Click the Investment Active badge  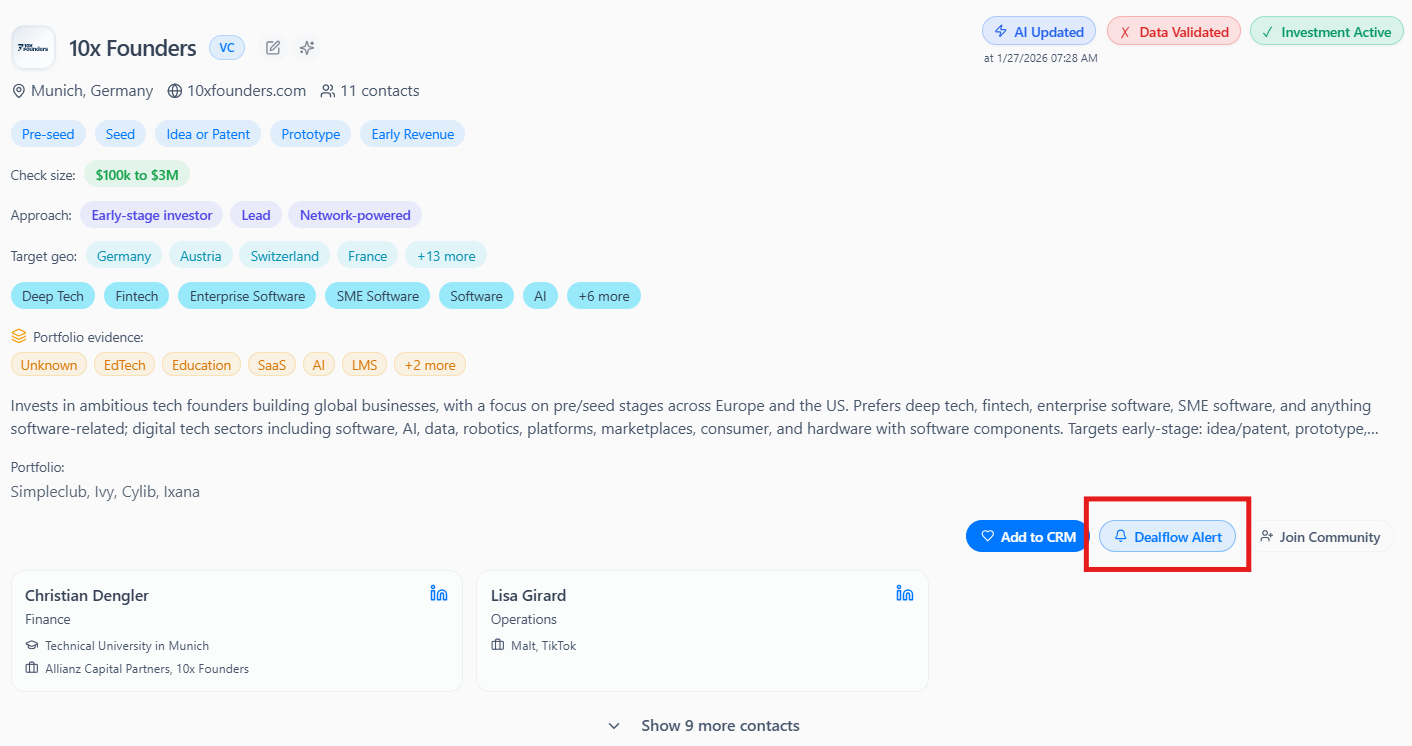coord(1326,32)
